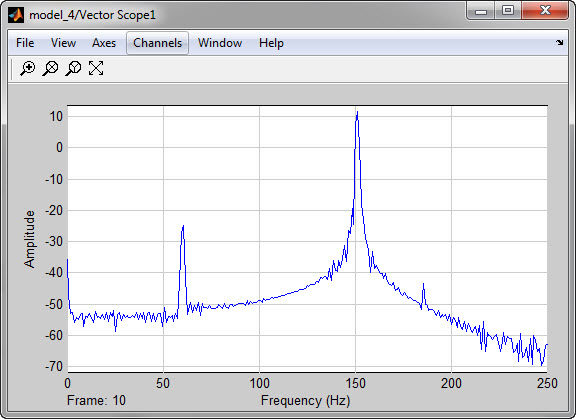
Task: Maximize the Vector Scope1 window
Action: (x=508, y=10)
